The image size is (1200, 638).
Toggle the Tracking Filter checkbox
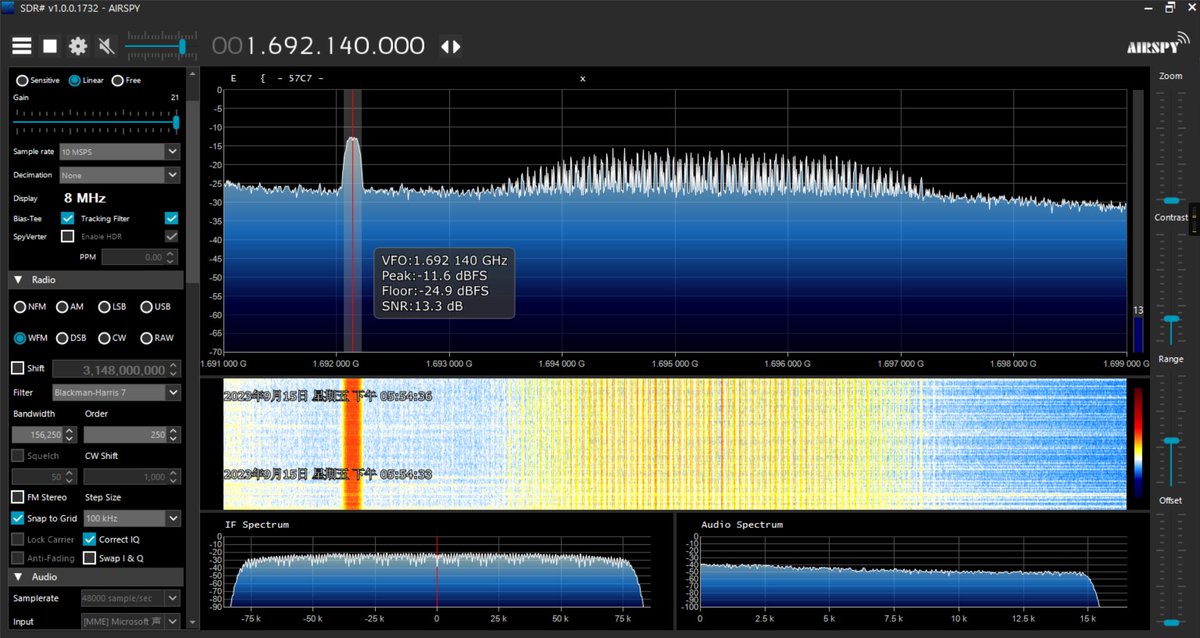click(172, 218)
